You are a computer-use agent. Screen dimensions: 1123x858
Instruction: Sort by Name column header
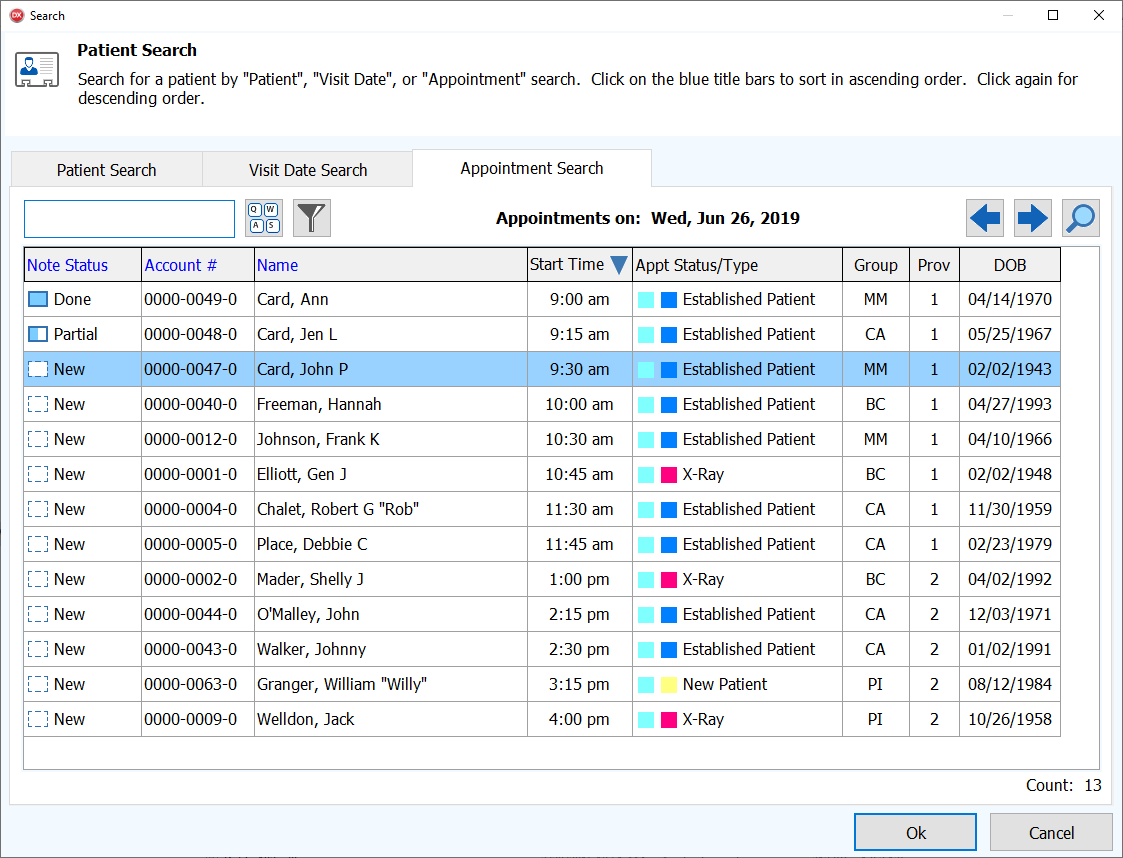coord(391,265)
